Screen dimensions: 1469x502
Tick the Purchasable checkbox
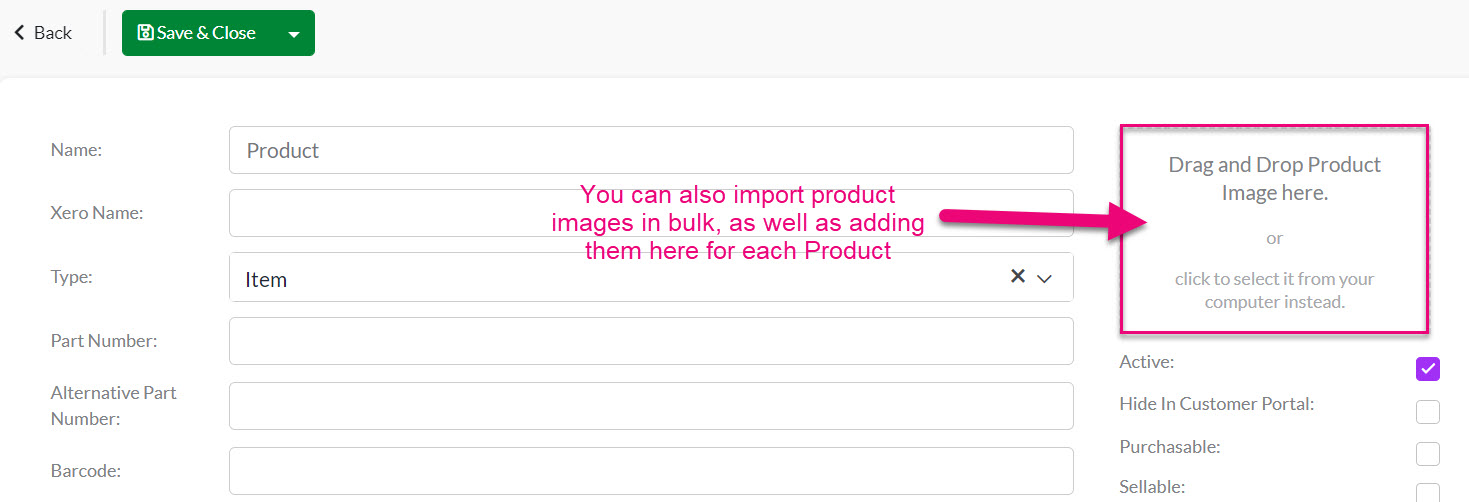[1428, 454]
